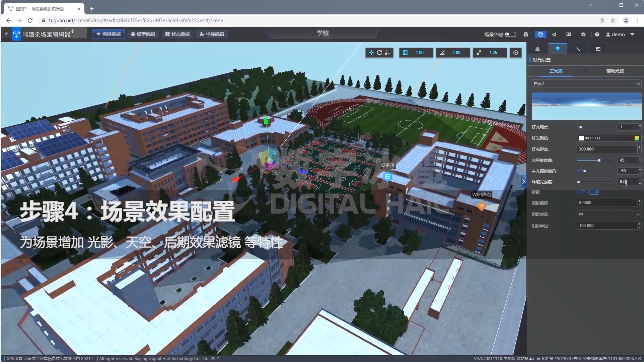Click the sky panorama preview thumbnail
This screenshot has height=362, width=644.
click(586, 106)
